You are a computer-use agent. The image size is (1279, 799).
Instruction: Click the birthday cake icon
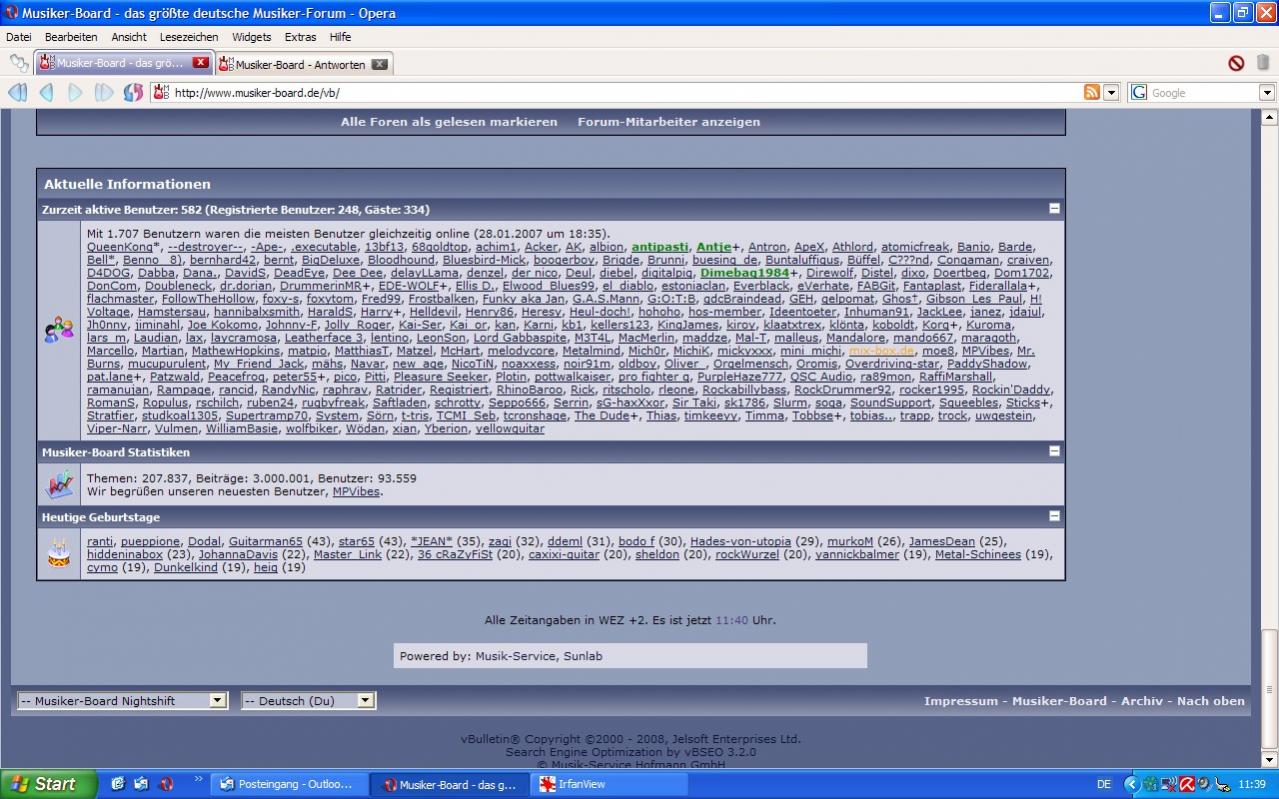(59, 553)
